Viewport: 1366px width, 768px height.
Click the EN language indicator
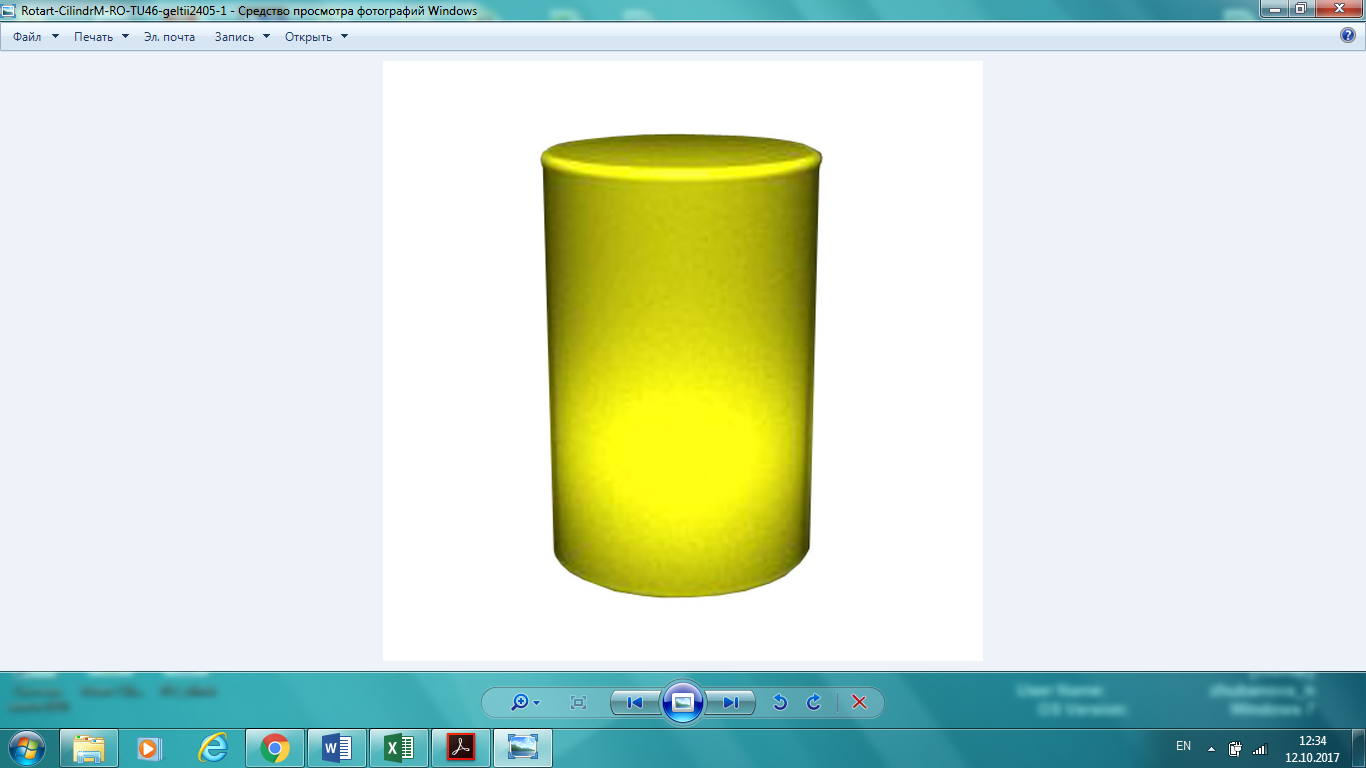pyautogui.click(x=1184, y=746)
